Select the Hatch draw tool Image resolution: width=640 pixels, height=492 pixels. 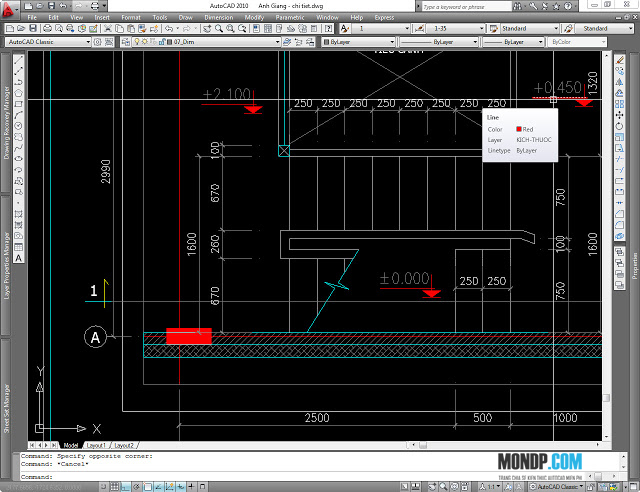pos(19,214)
